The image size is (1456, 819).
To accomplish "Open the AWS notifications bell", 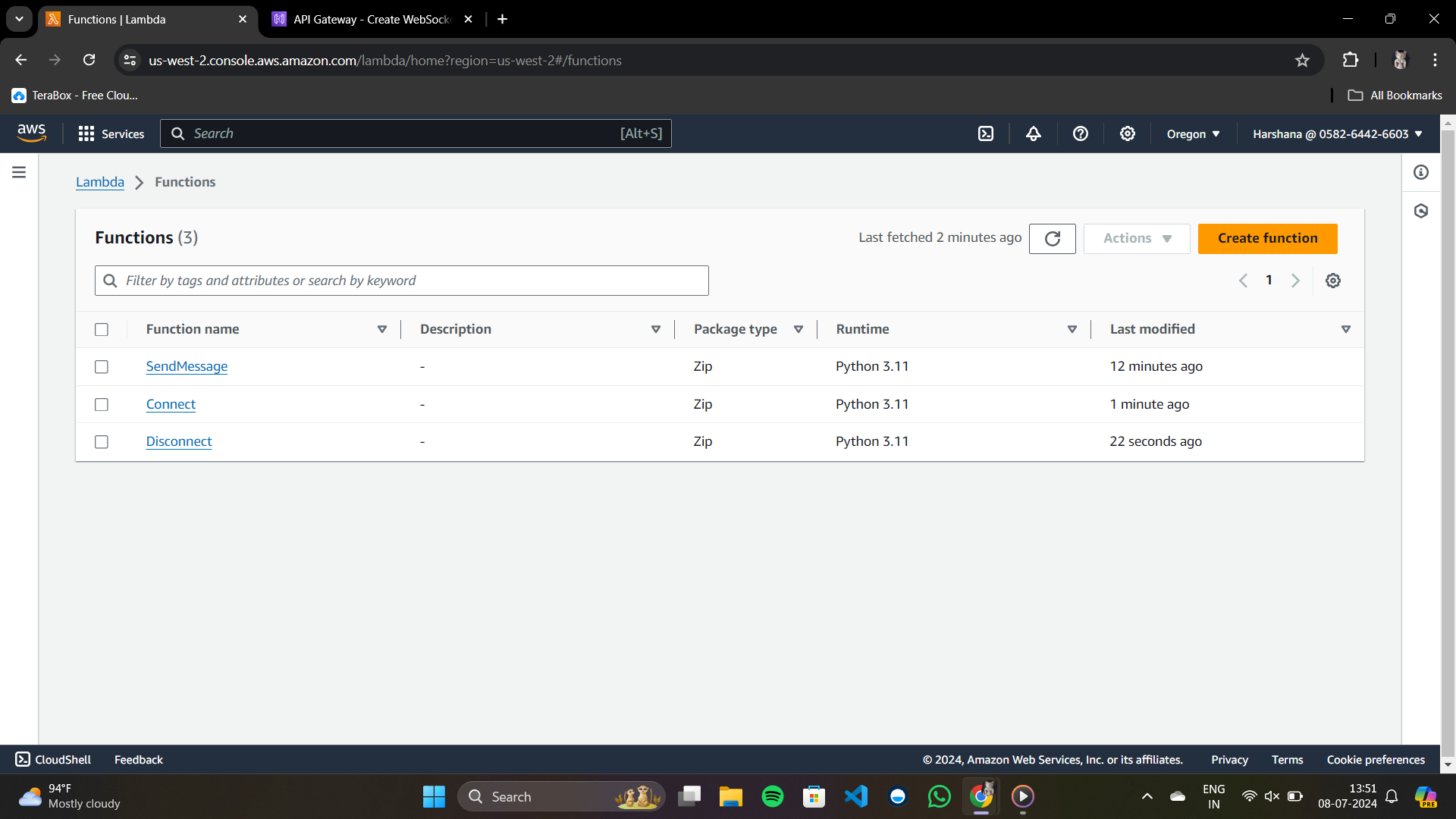I will (x=1033, y=133).
